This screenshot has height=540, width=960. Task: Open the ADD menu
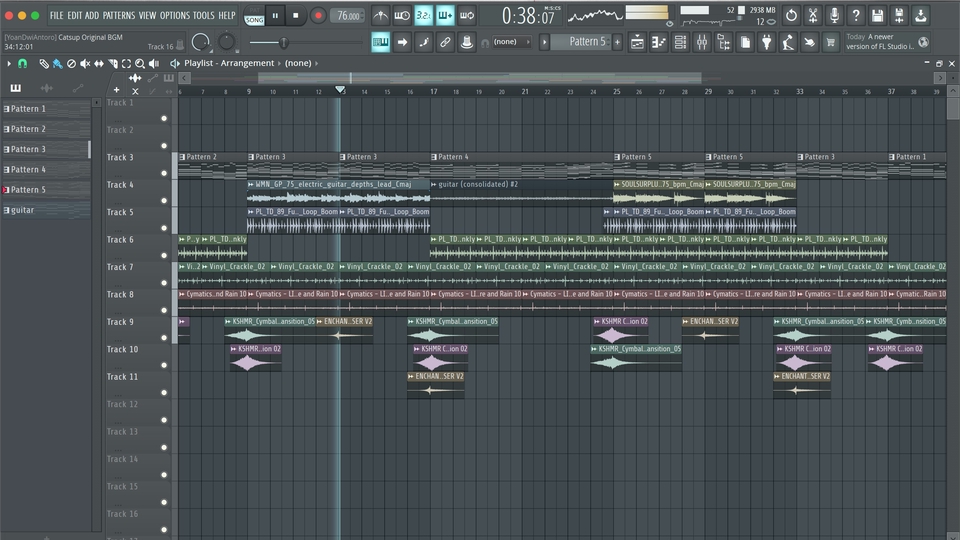click(92, 15)
